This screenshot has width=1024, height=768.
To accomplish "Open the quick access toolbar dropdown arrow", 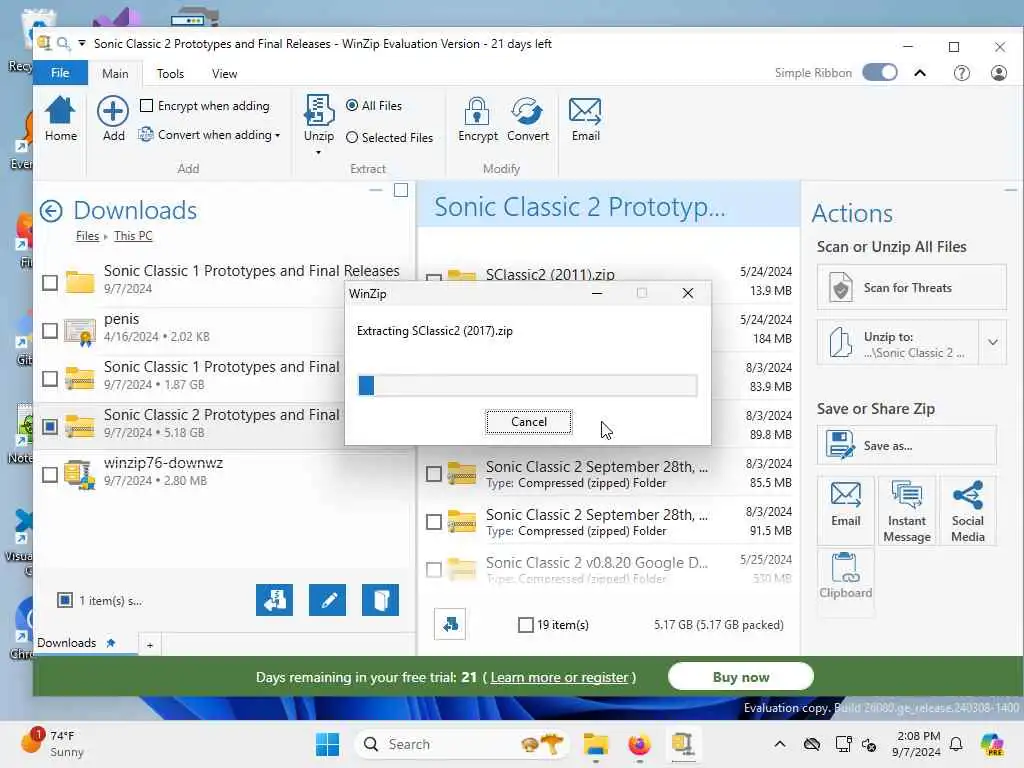I will click(x=82, y=44).
